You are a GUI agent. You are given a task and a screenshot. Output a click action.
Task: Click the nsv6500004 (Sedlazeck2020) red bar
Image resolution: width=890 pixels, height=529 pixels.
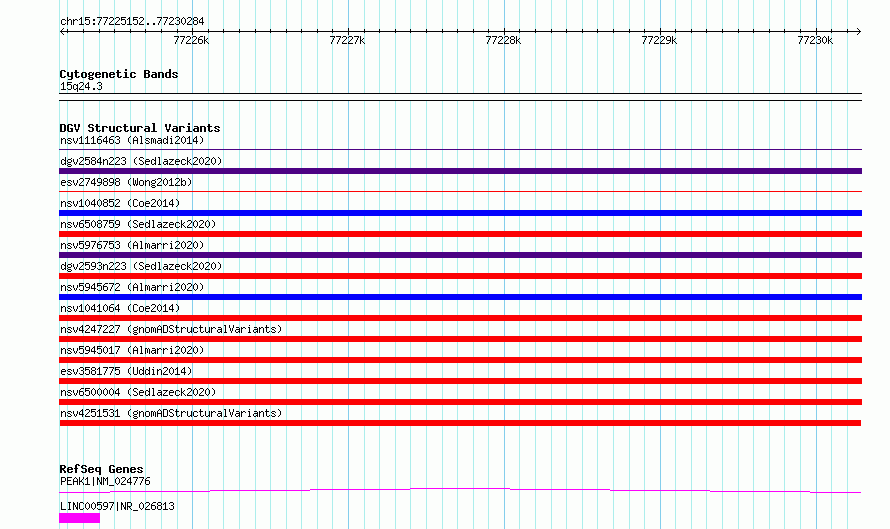(460, 402)
